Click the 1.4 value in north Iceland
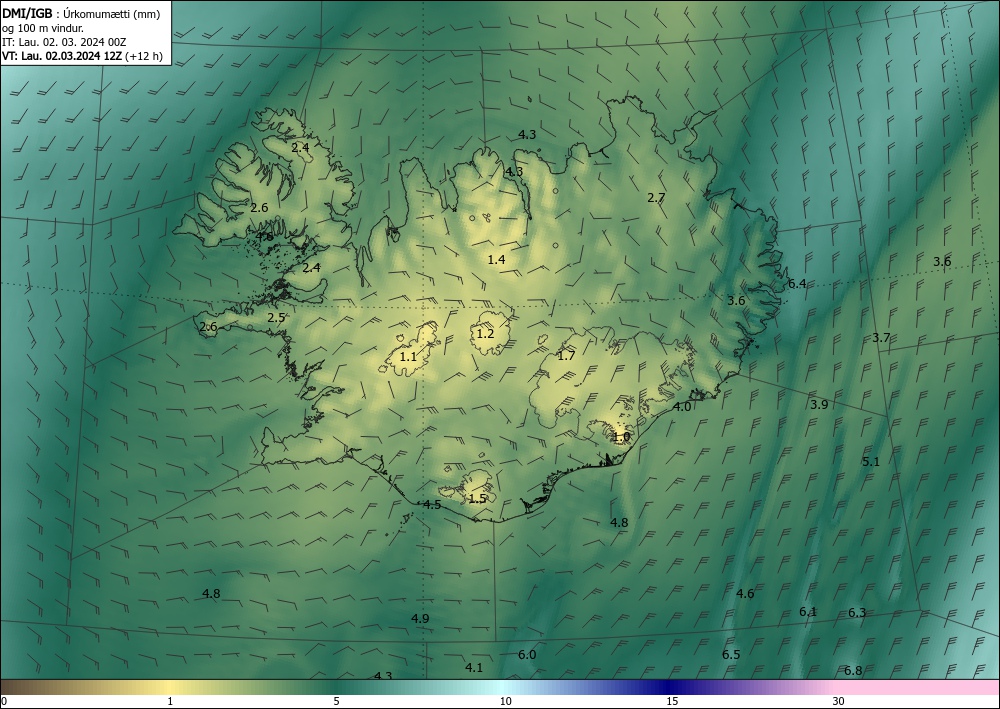Viewport: 1000px width, 709px height. [496, 259]
